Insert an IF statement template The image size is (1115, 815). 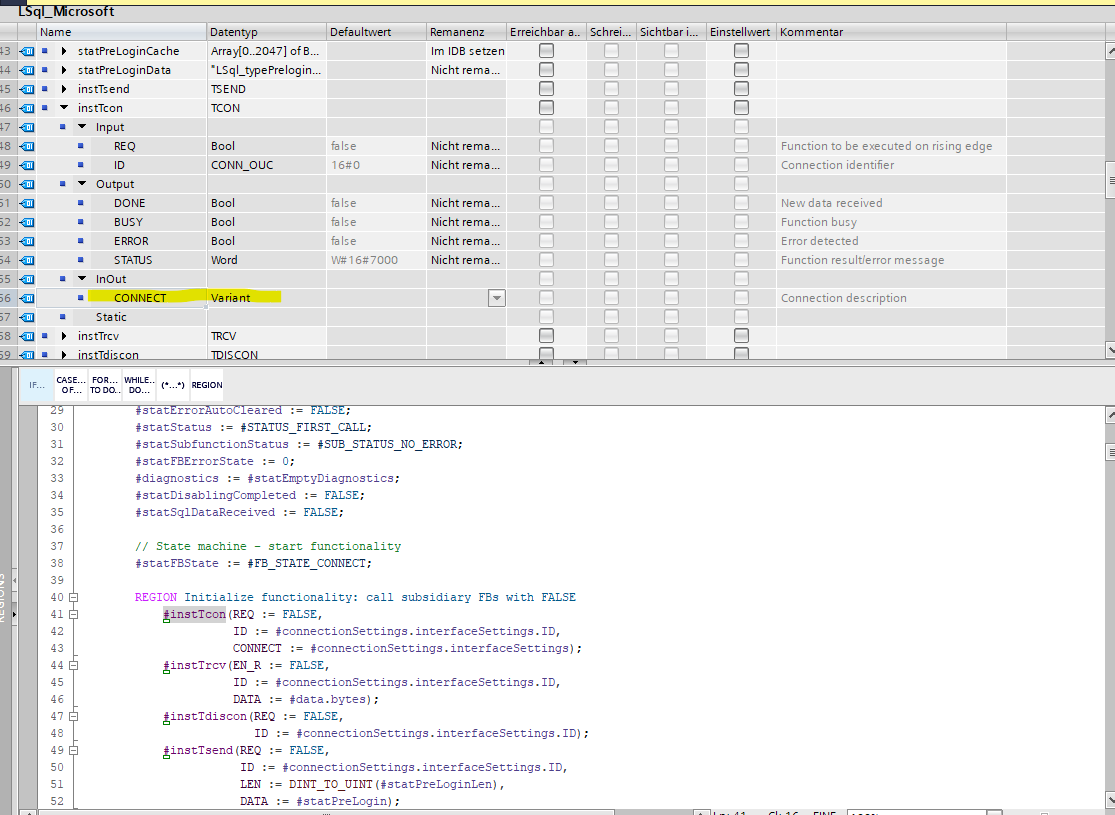coord(37,384)
